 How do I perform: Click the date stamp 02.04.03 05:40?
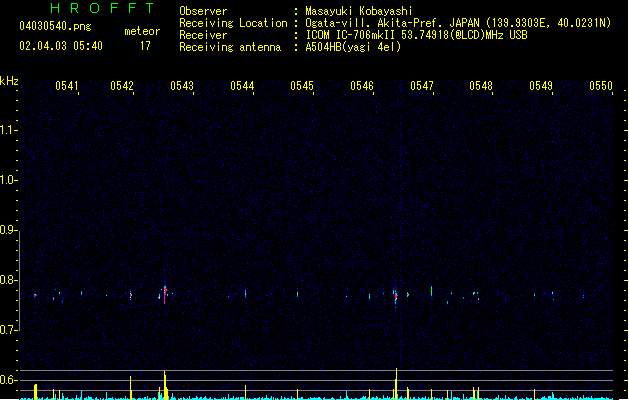[x=61, y=46]
